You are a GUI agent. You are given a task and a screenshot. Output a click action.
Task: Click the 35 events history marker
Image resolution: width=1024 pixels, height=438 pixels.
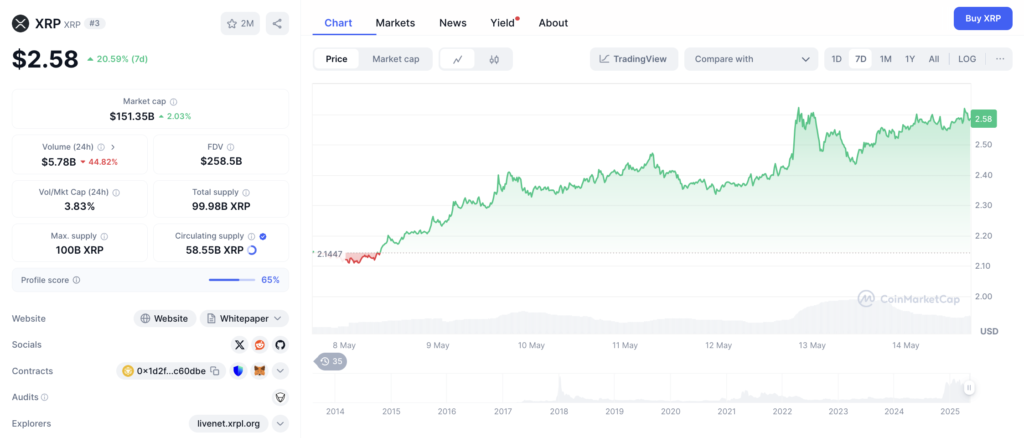click(x=331, y=361)
